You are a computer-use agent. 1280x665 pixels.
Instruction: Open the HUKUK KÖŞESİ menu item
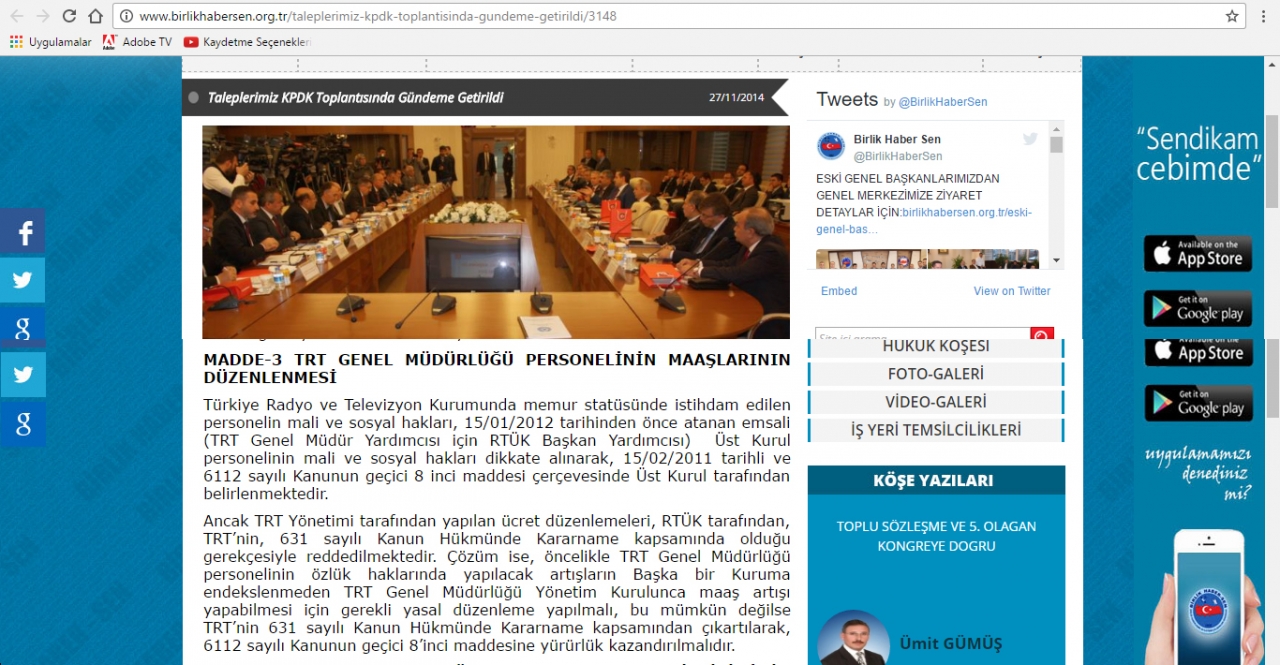click(936, 347)
